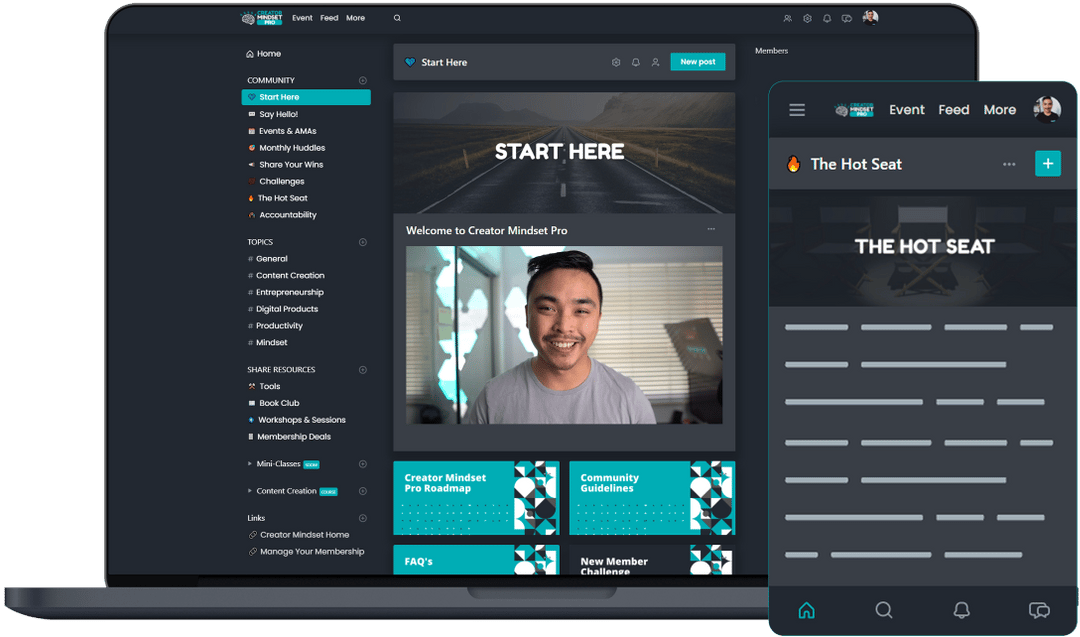The height and width of the screenshot is (637, 1080).
Task: Open the Manage Your Membership link
Action: (311, 552)
